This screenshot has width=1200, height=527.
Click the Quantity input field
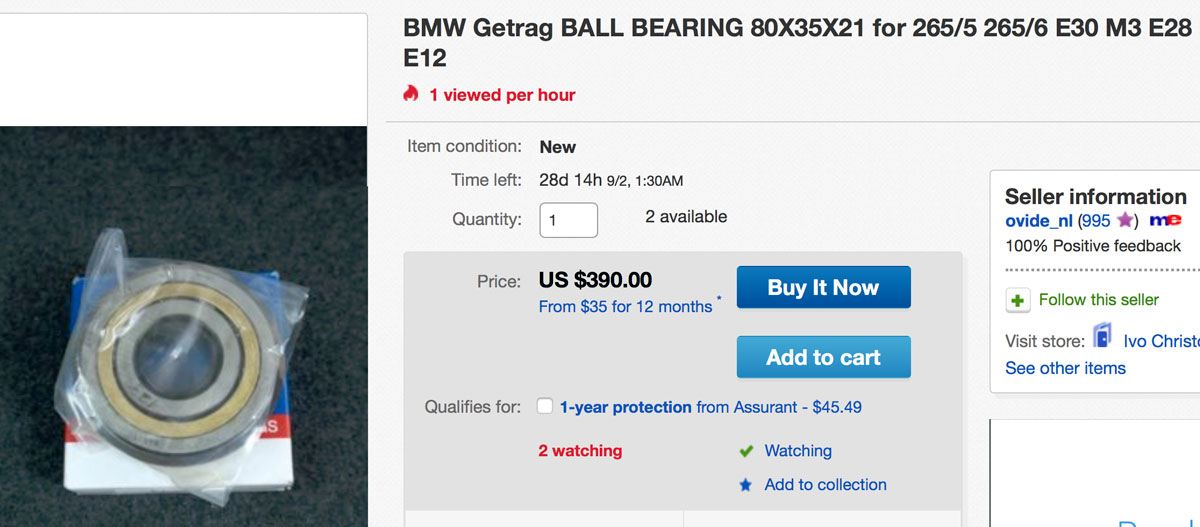tap(568, 220)
